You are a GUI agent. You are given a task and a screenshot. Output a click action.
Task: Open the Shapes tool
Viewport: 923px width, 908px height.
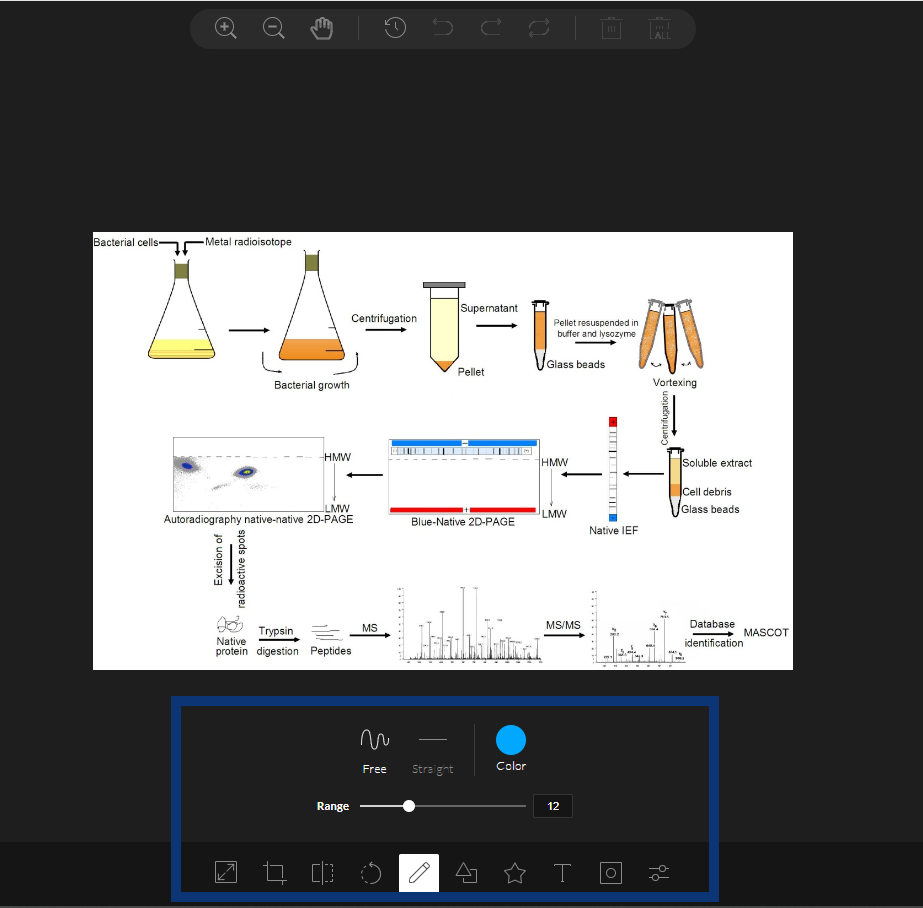point(466,872)
